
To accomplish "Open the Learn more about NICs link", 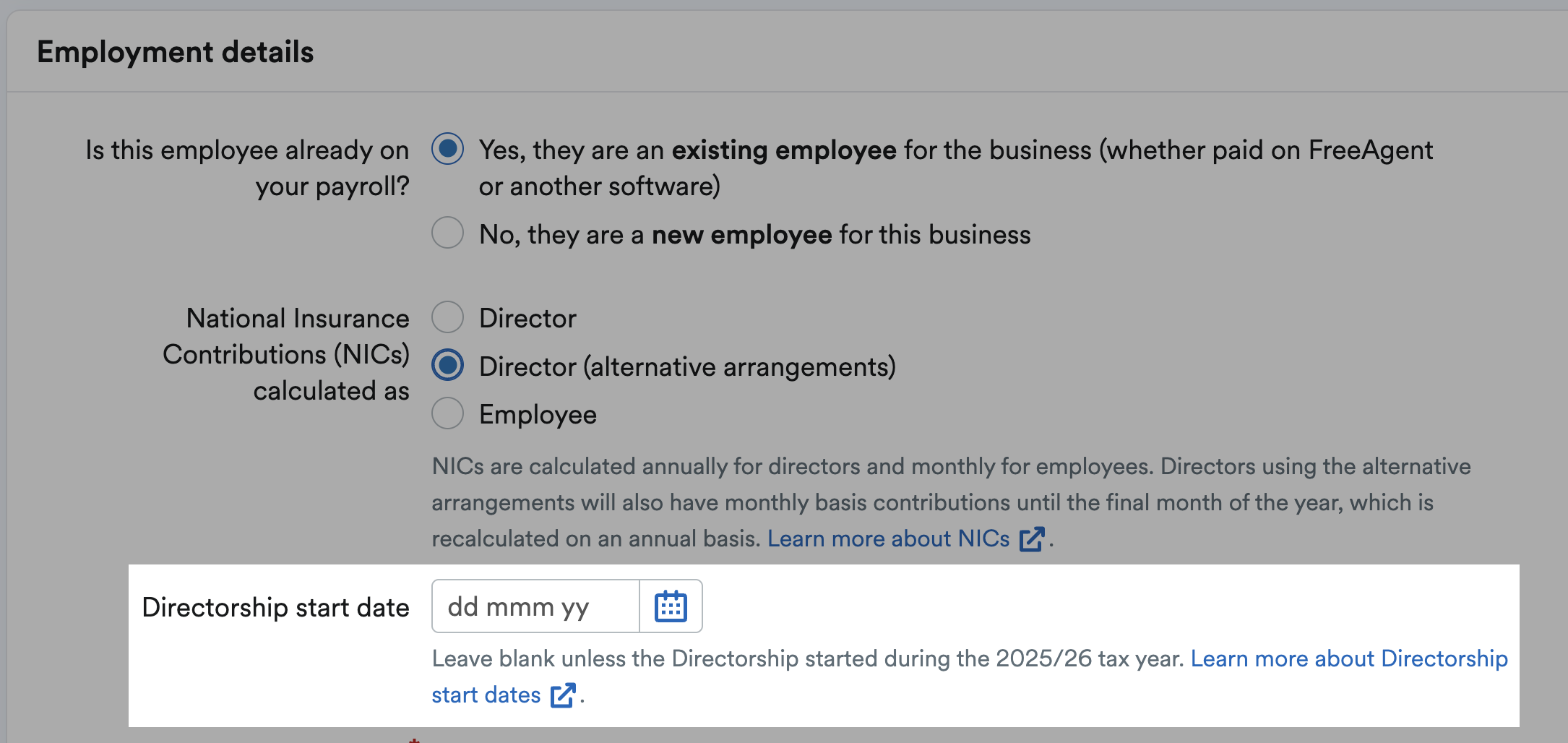I will [888, 538].
